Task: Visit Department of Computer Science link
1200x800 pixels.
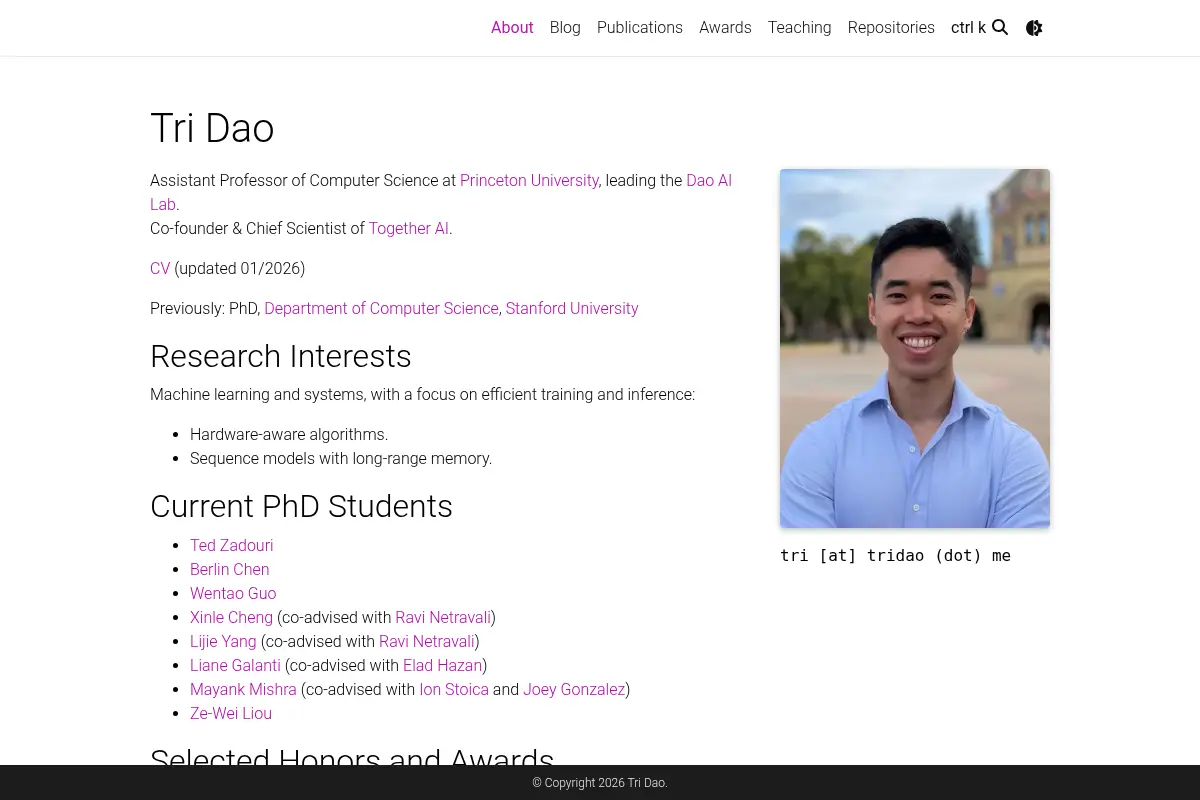Action: tap(381, 309)
